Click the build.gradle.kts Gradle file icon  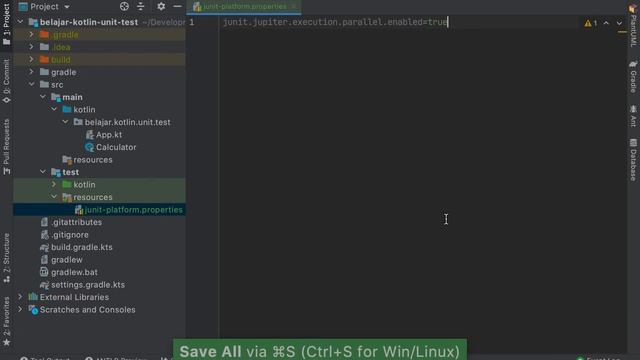(44, 247)
